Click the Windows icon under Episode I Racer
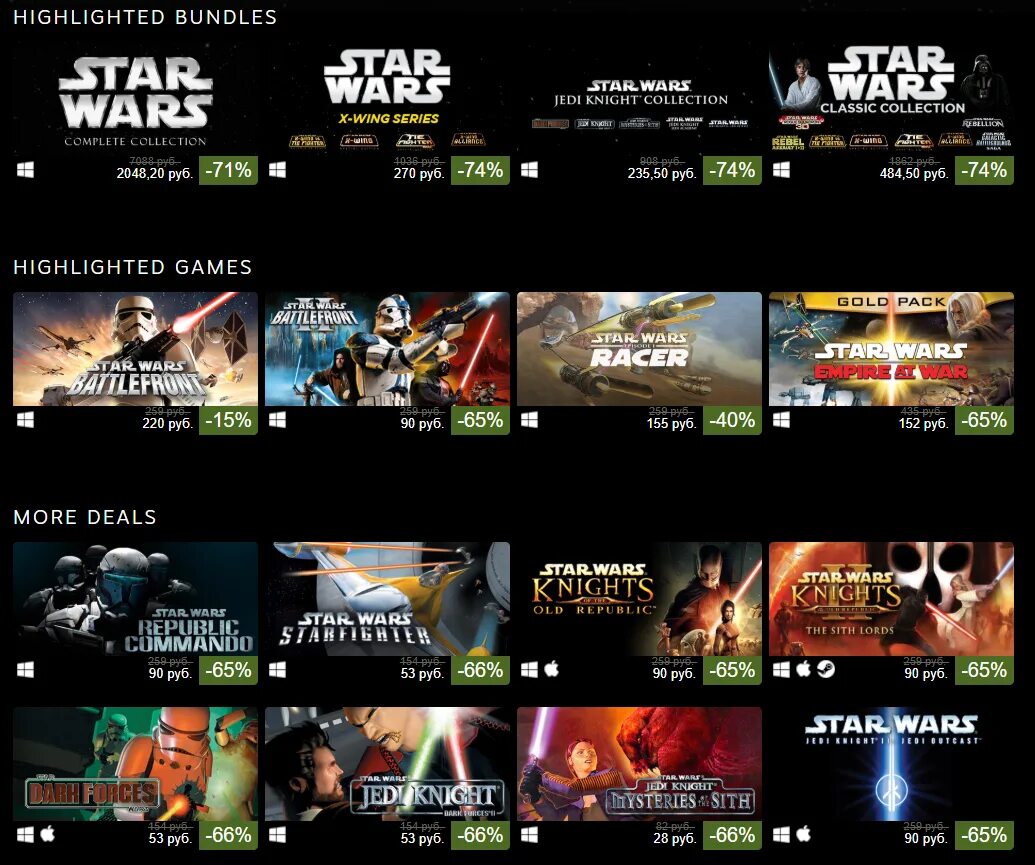This screenshot has width=1035, height=865. 529,420
